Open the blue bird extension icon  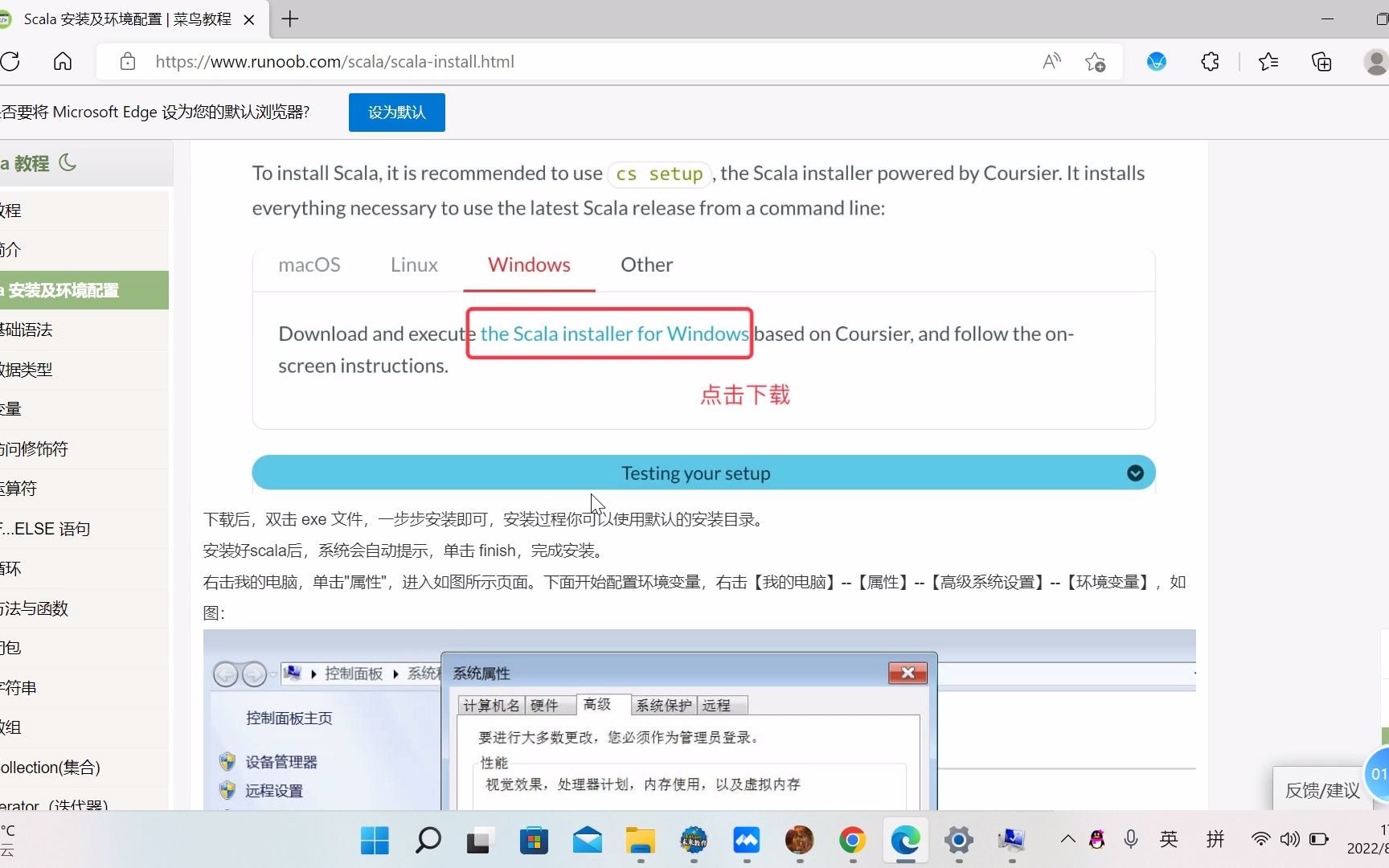coord(1157,62)
